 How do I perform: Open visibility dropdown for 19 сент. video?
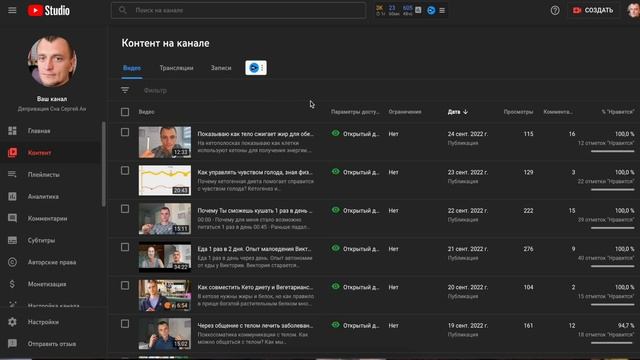(355, 325)
